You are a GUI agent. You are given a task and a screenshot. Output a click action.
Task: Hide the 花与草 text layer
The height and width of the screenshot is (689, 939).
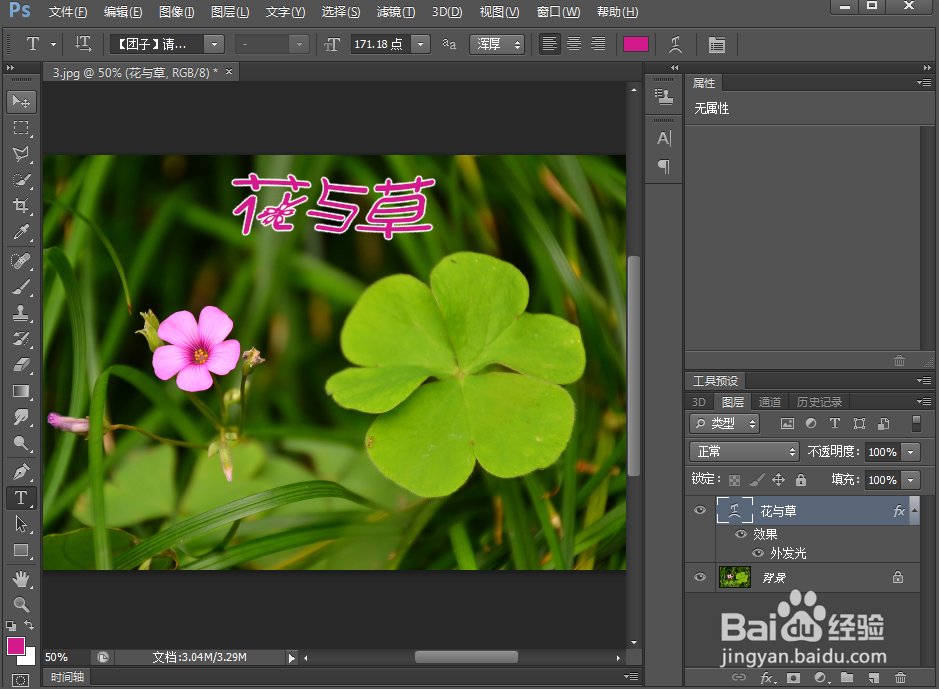(699, 510)
